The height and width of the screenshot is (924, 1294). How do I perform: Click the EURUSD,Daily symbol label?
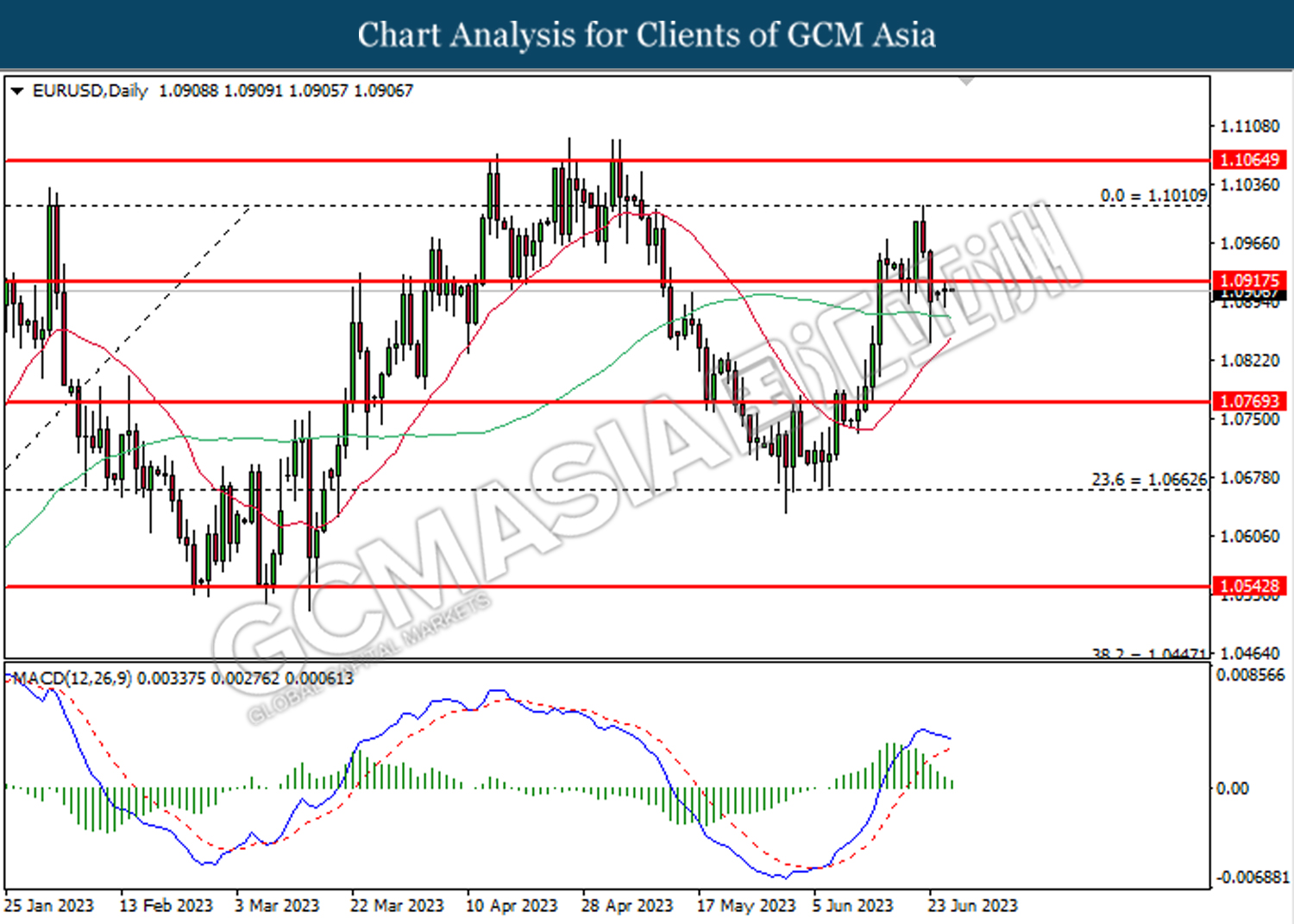click(90, 91)
